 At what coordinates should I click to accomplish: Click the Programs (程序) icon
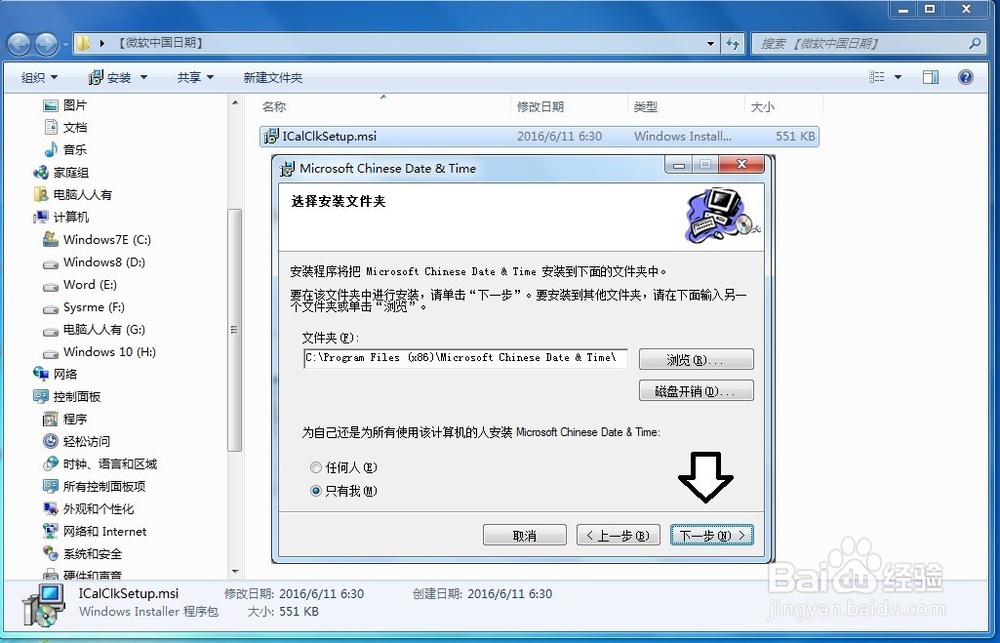point(50,419)
